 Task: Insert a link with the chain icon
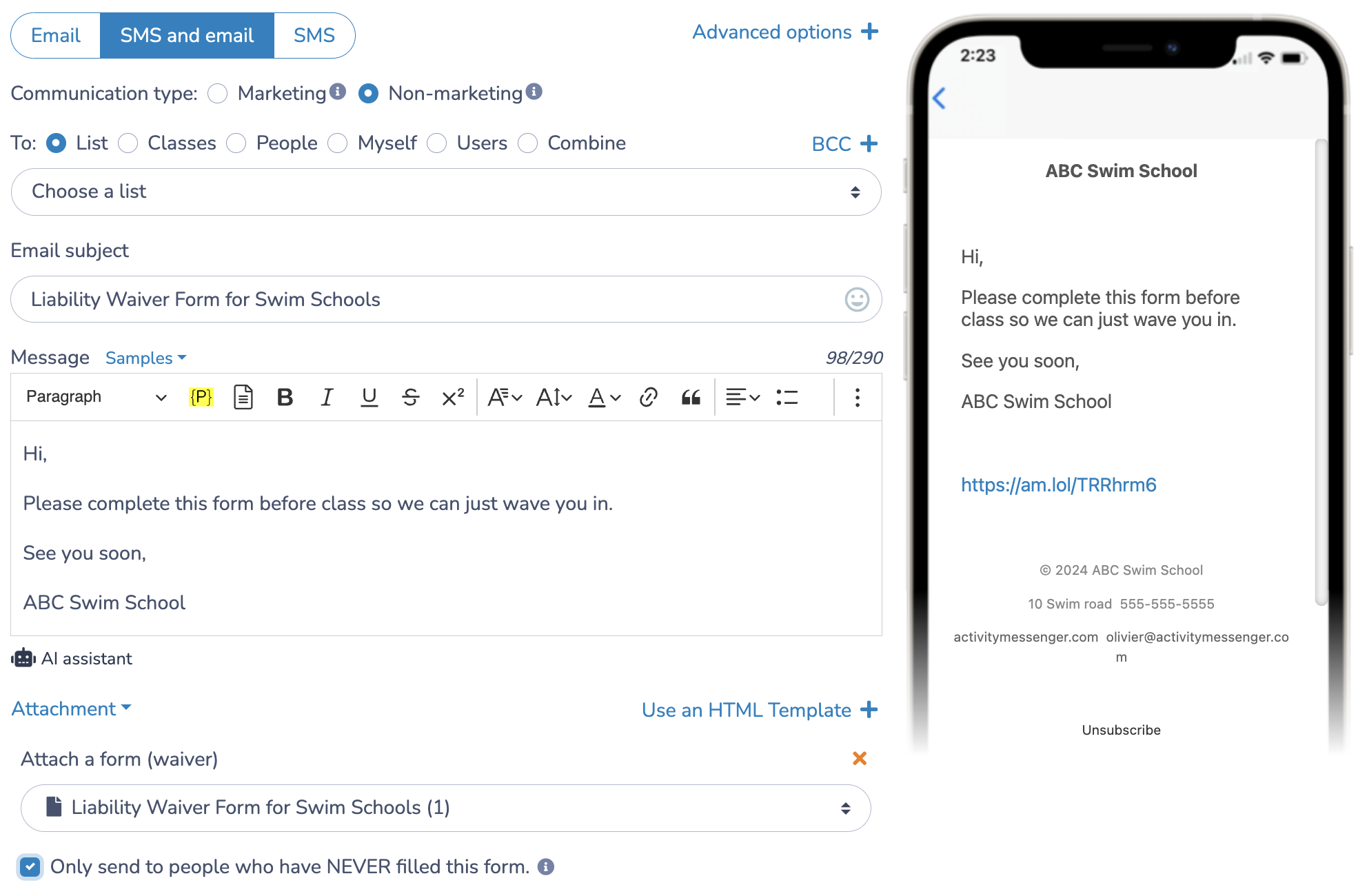649,397
